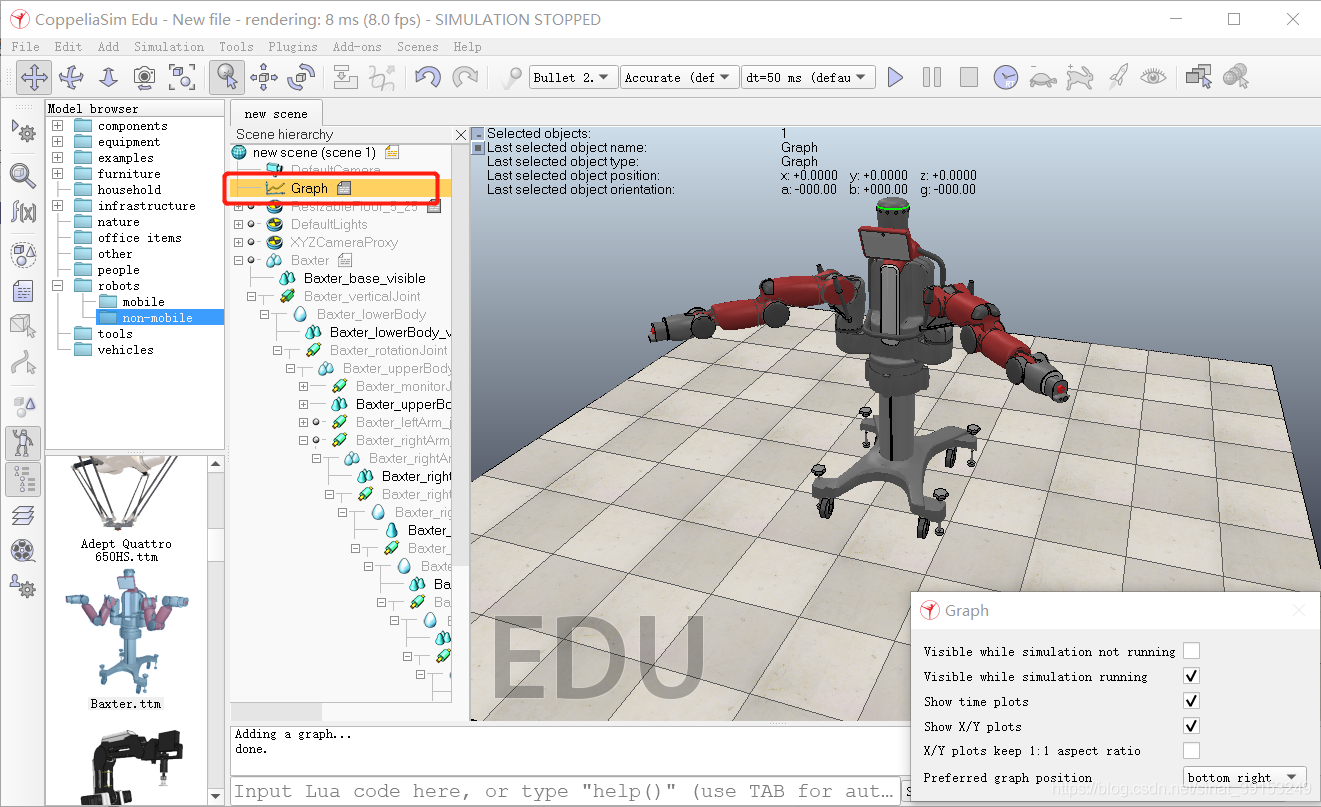Activate the click selection tool

(226, 77)
